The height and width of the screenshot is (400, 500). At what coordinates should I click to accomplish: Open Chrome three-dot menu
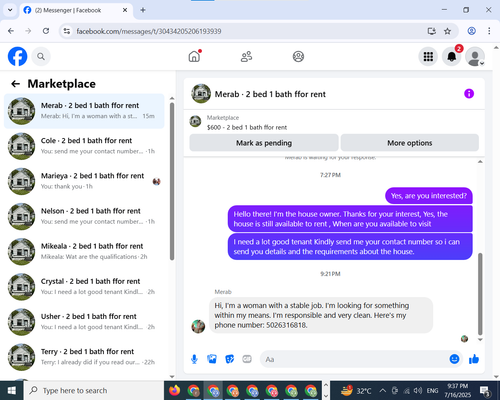tap(489, 31)
